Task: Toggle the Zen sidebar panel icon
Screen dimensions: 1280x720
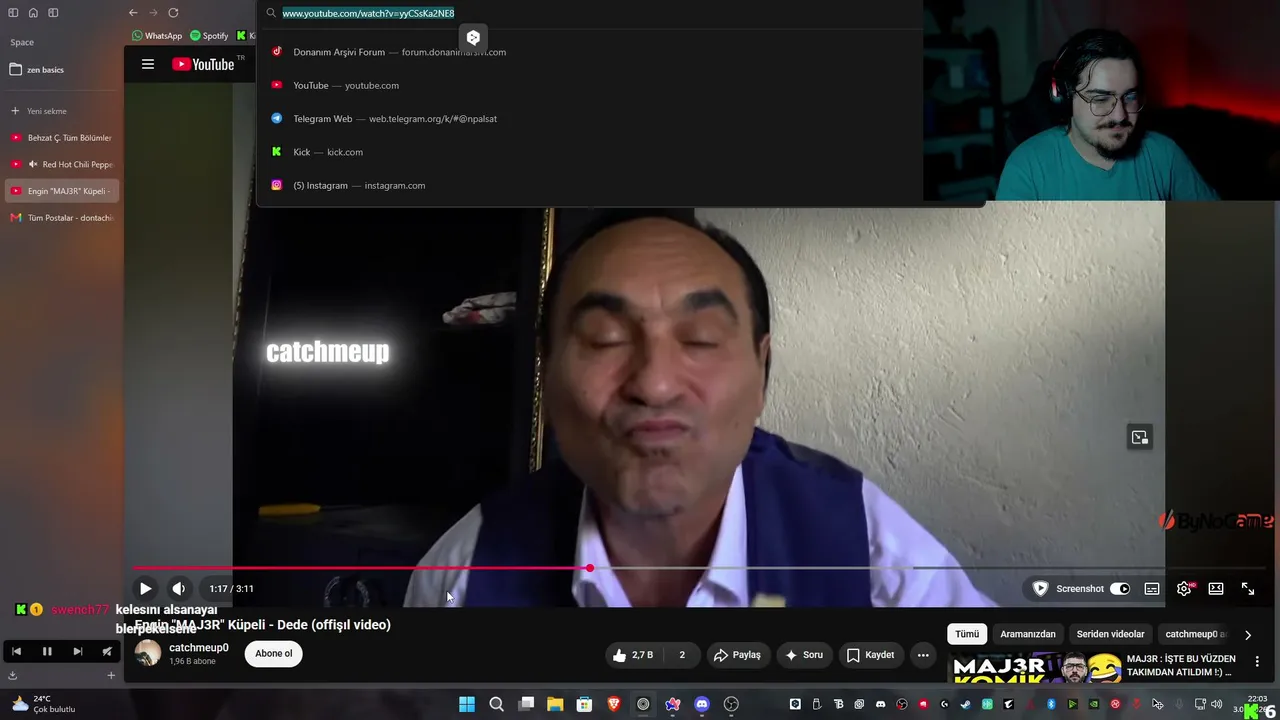Action: pos(14,13)
